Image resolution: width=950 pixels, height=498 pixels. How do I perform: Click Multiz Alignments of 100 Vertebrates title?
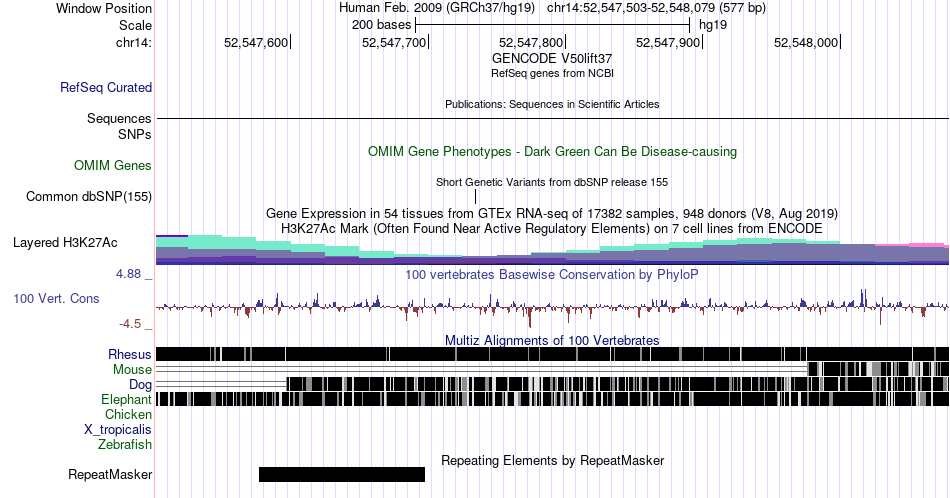click(552, 340)
